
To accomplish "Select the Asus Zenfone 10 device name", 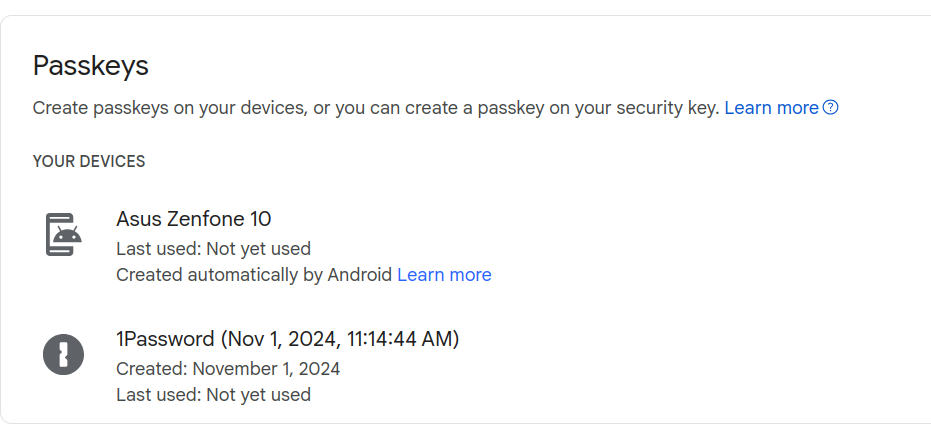I will [194, 219].
